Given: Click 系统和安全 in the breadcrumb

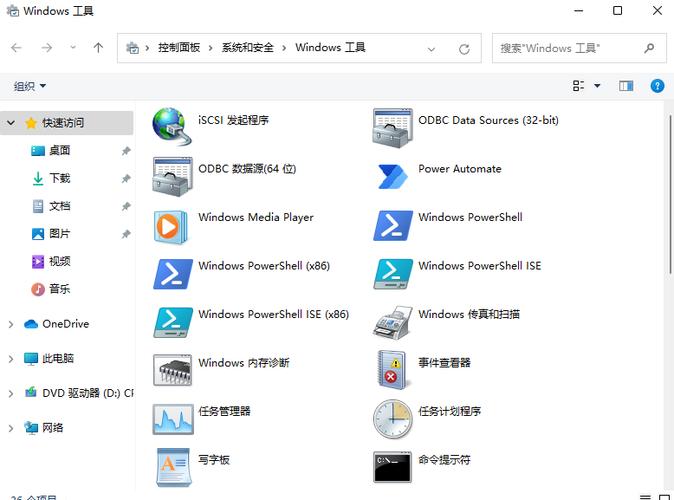Looking at the screenshot, I should click(x=248, y=47).
